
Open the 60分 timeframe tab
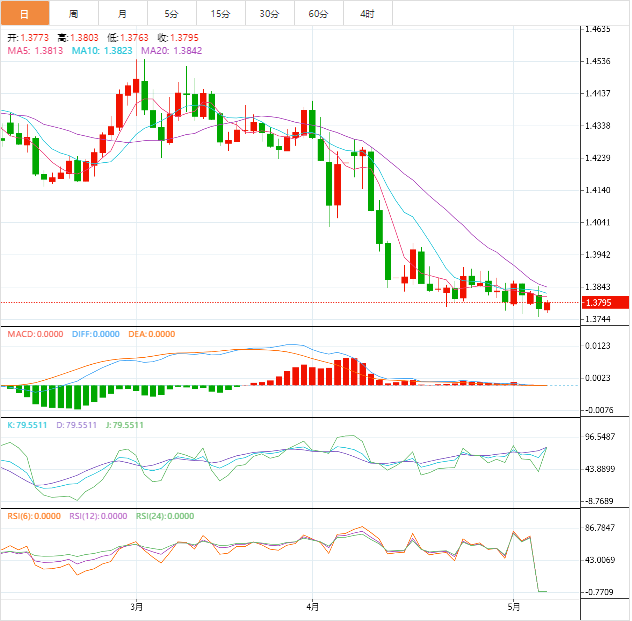[319, 13]
